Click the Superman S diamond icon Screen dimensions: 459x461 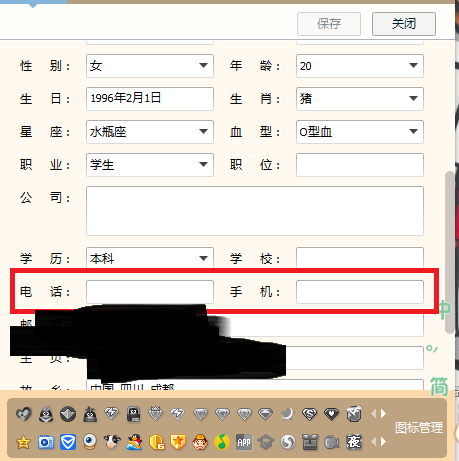click(x=309, y=414)
